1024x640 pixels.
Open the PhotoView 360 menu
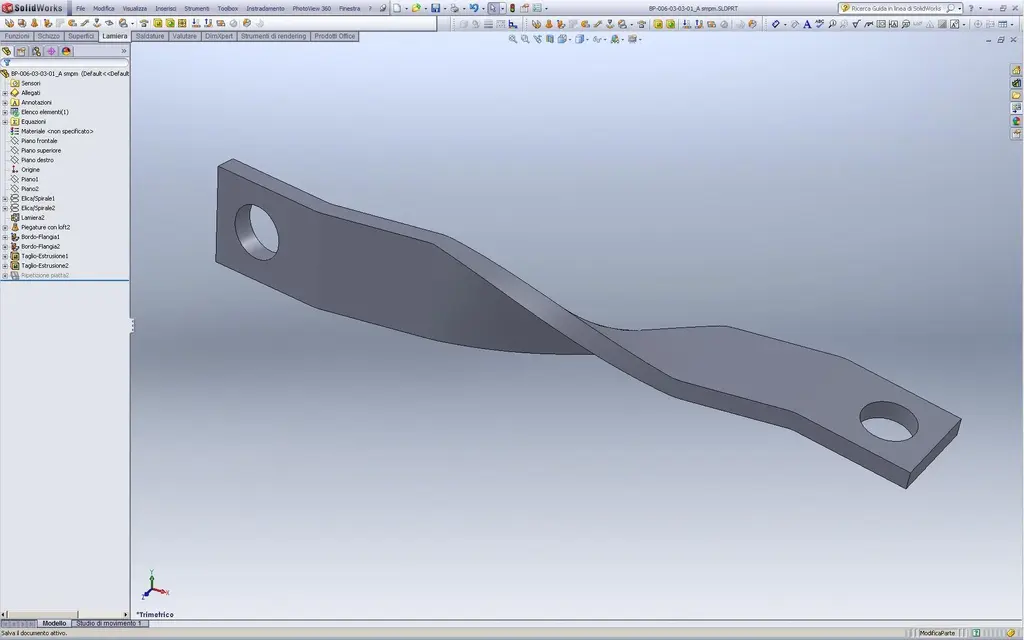[x=312, y=8]
